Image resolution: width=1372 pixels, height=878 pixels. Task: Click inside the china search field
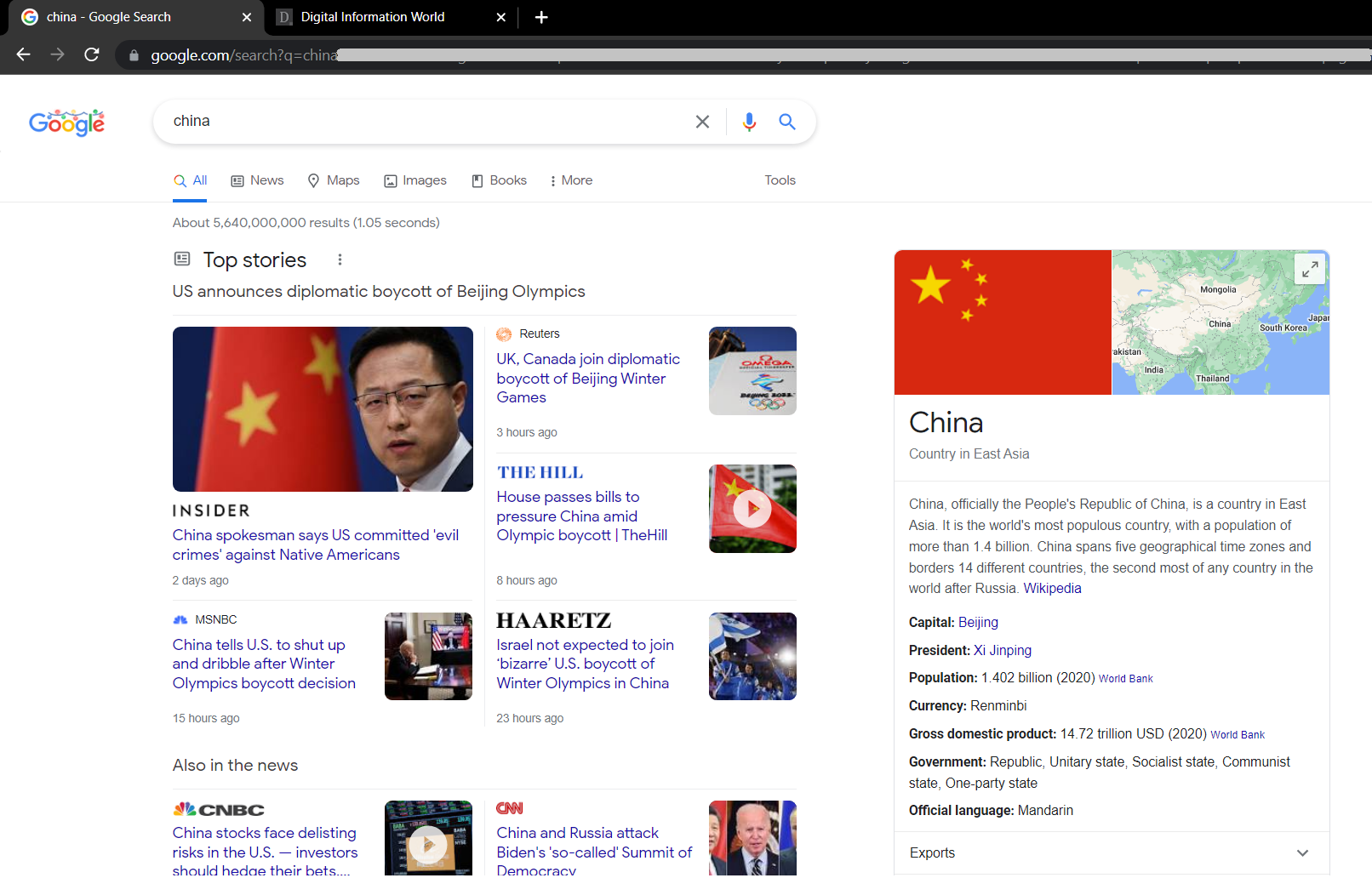[426, 121]
